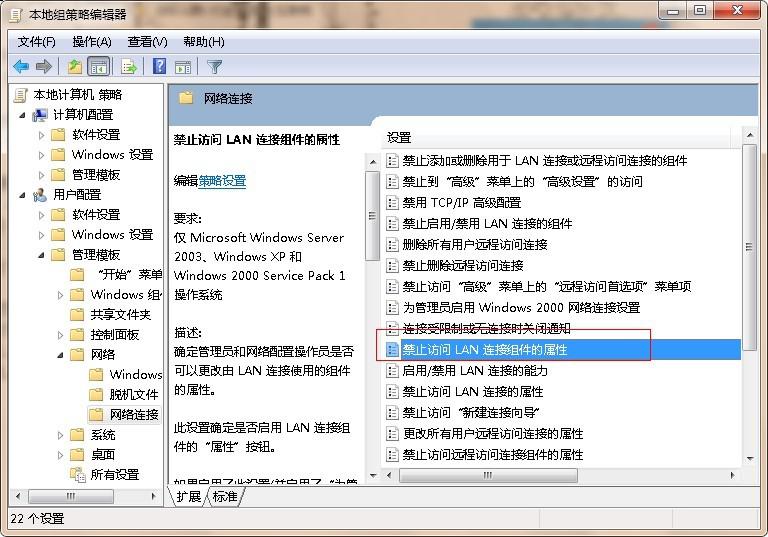The image size is (768, 537).
Task: Expand the 系统 folder in the tree
Action: pyautogui.click(x=61, y=435)
